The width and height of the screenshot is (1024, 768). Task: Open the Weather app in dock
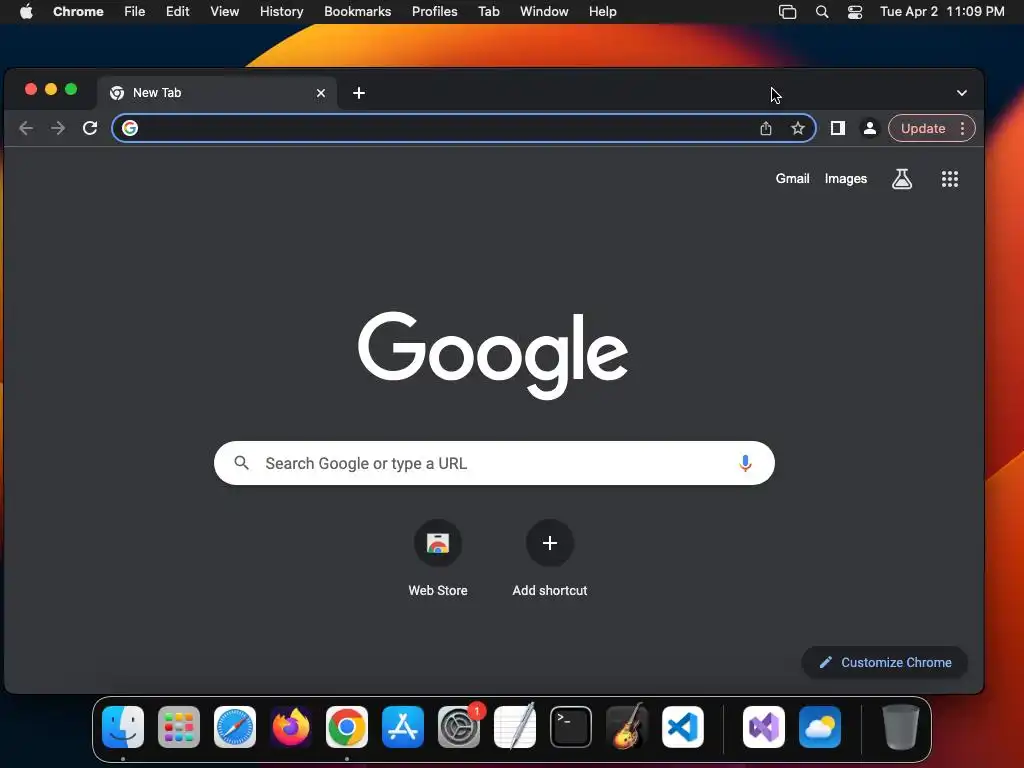click(820, 727)
